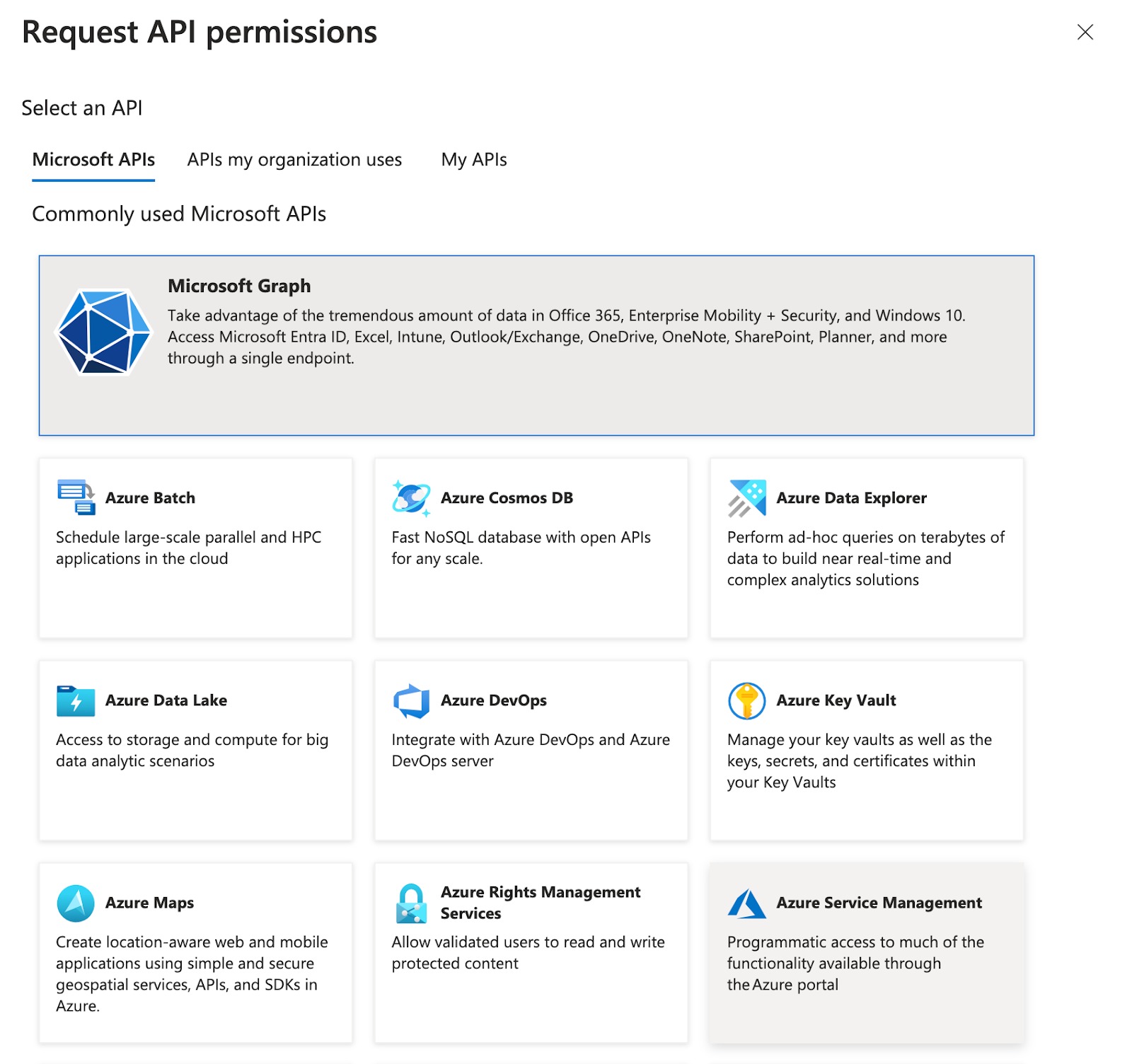This screenshot has width=1132, height=1064.
Task: Close the Request API permissions panel
Action: [x=1085, y=32]
